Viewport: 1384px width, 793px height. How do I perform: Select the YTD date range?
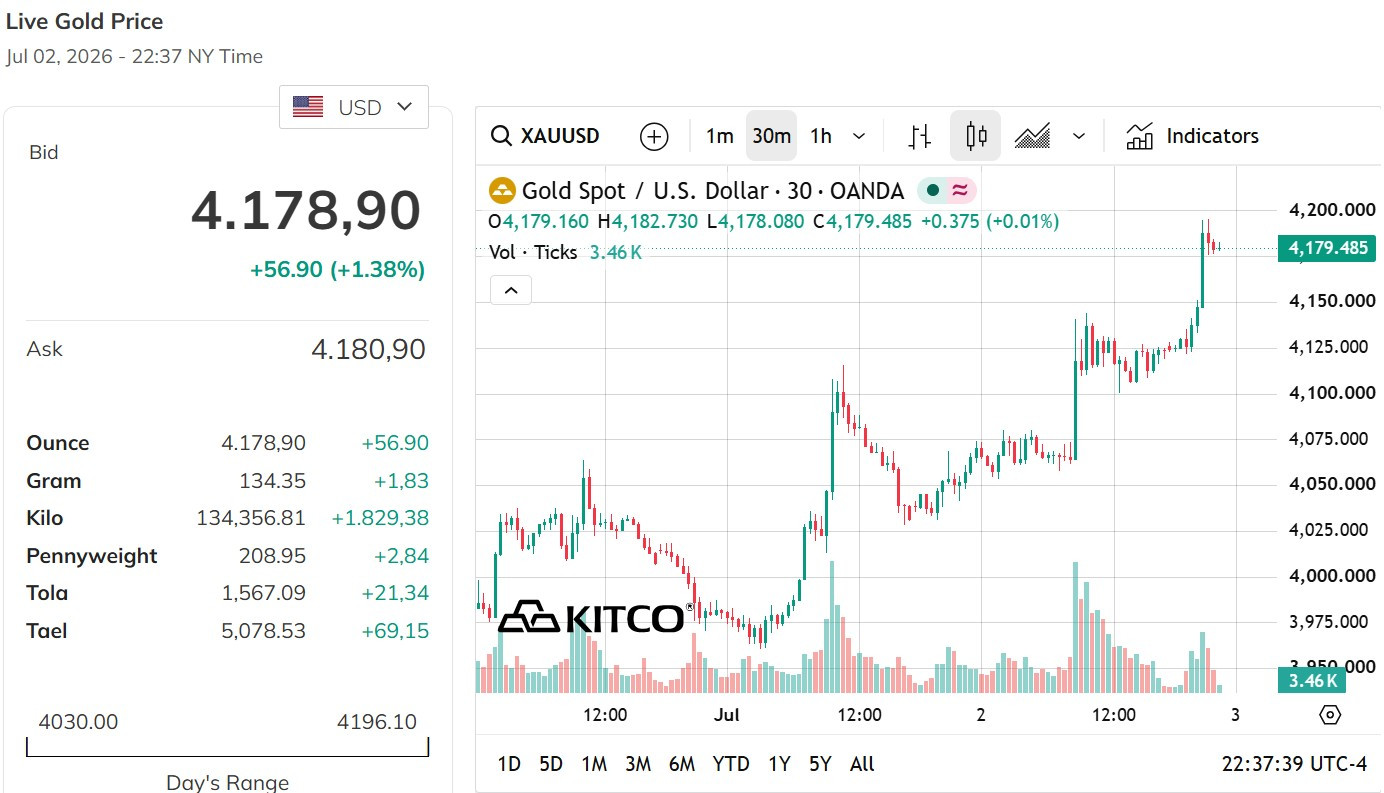click(731, 764)
